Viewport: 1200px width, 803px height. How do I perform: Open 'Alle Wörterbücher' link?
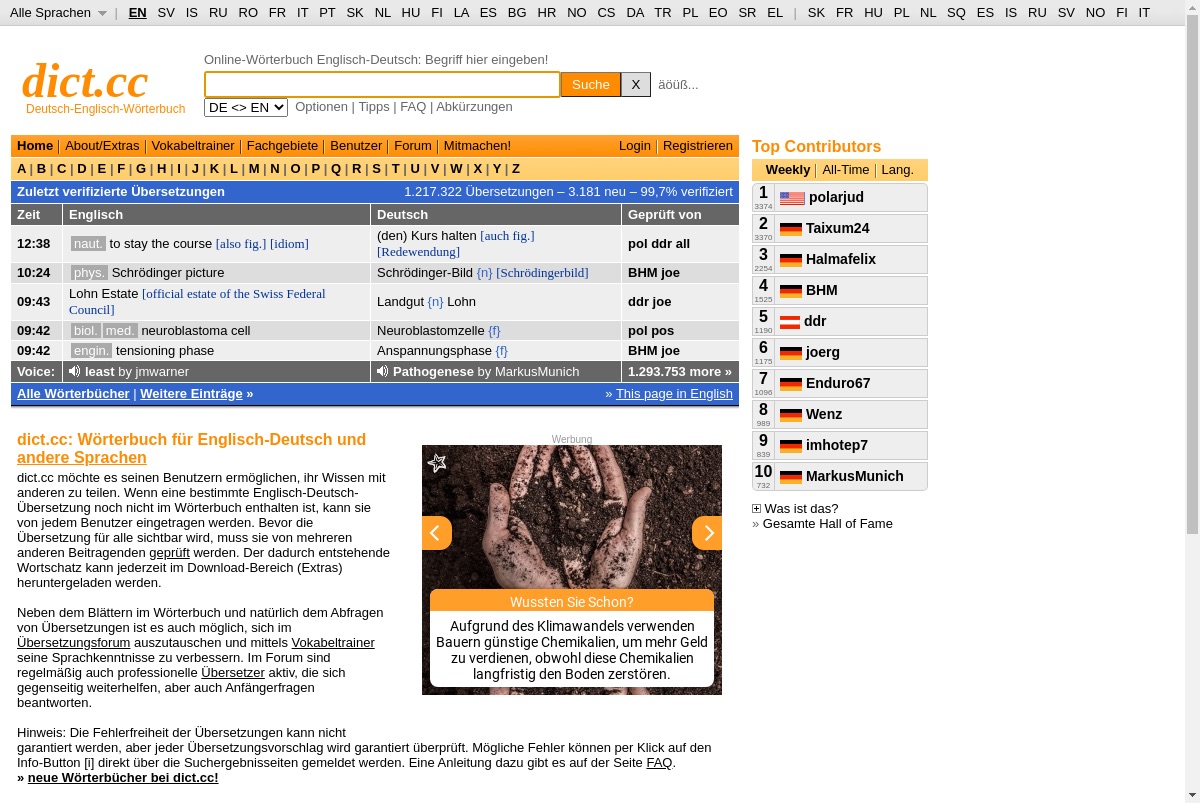click(x=73, y=394)
